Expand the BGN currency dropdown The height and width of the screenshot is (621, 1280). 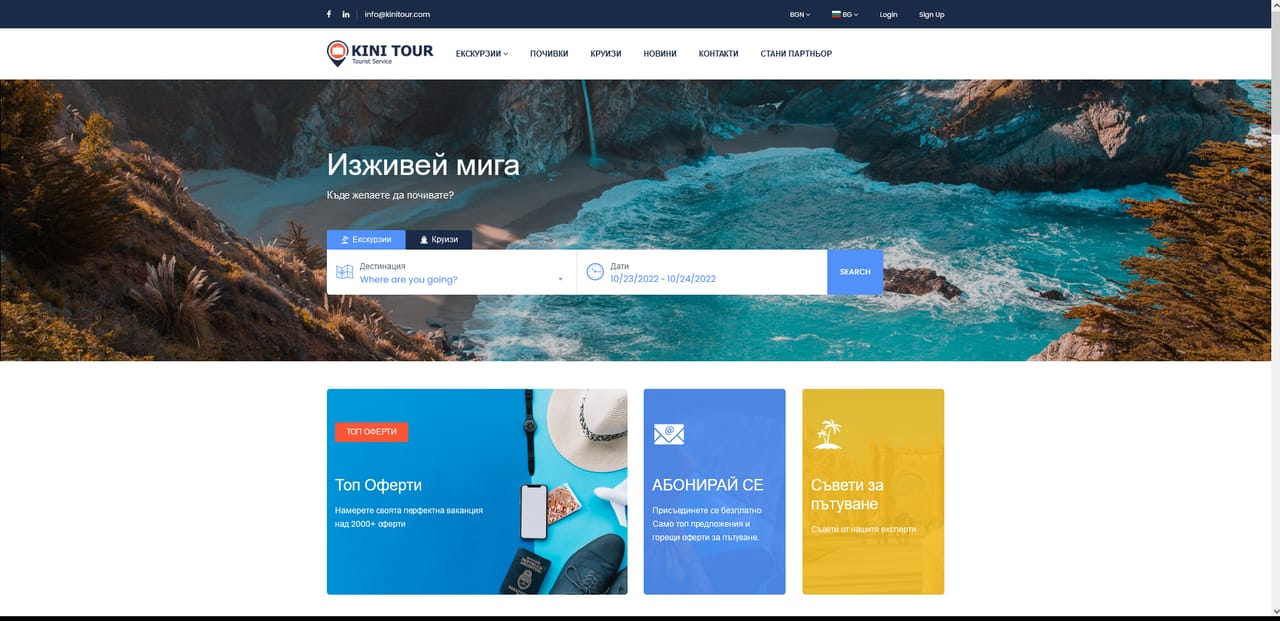tap(799, 15)
